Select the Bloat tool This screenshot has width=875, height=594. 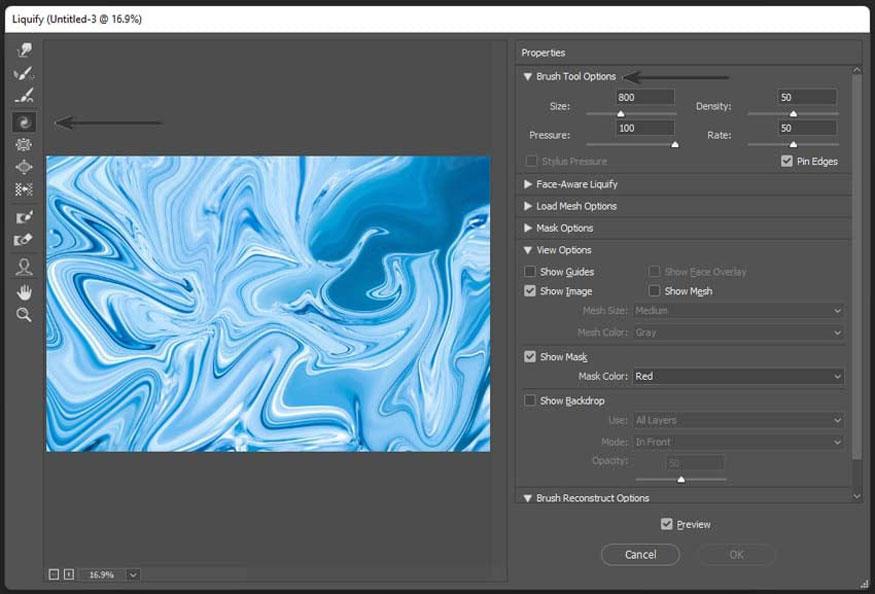coord(24,167)
